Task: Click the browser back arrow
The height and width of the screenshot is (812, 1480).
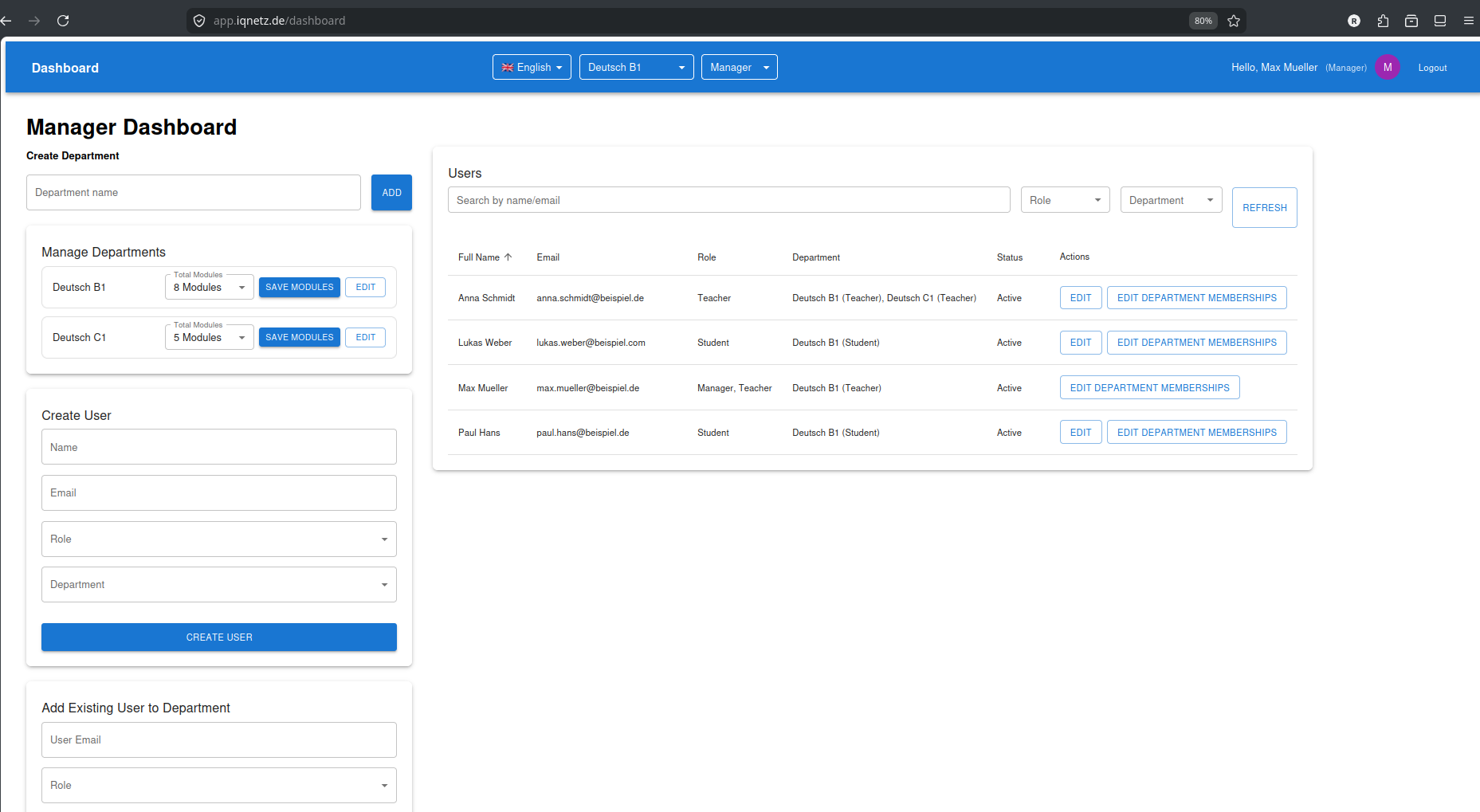Action: pos(6,21)
